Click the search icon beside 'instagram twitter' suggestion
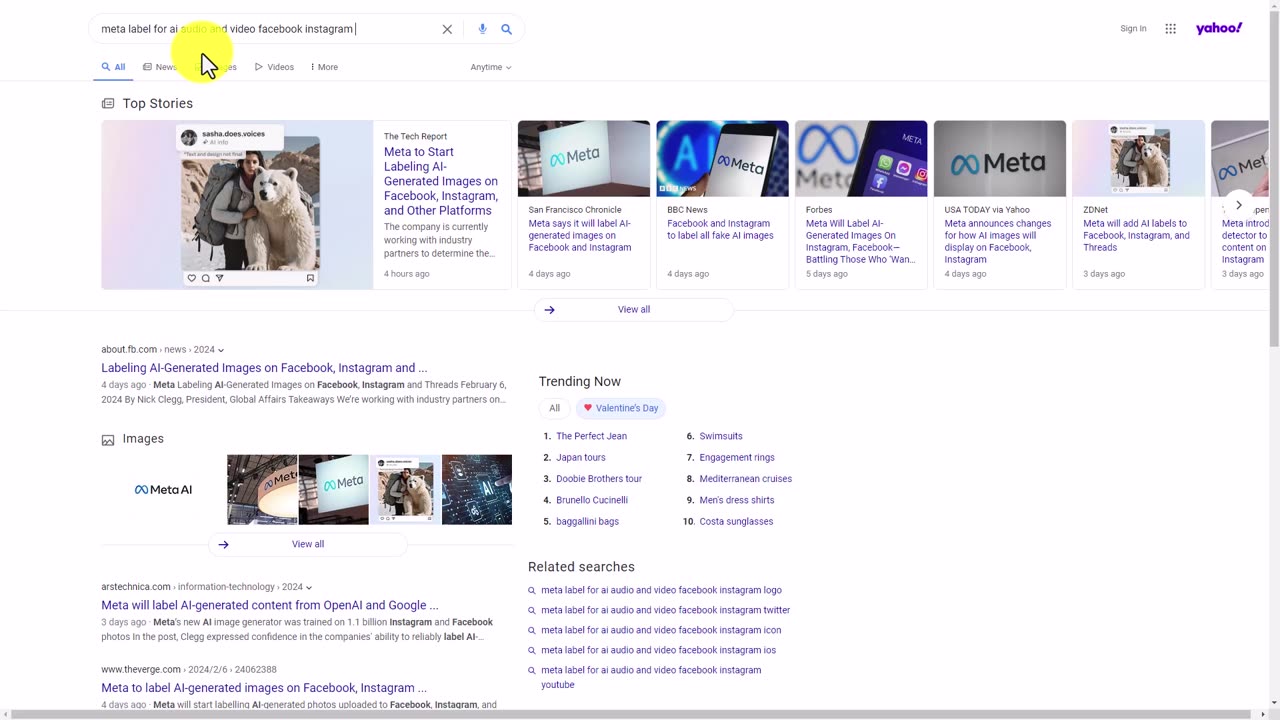The width and height of the screenshot is (1280, 720). tap(532, 611)
